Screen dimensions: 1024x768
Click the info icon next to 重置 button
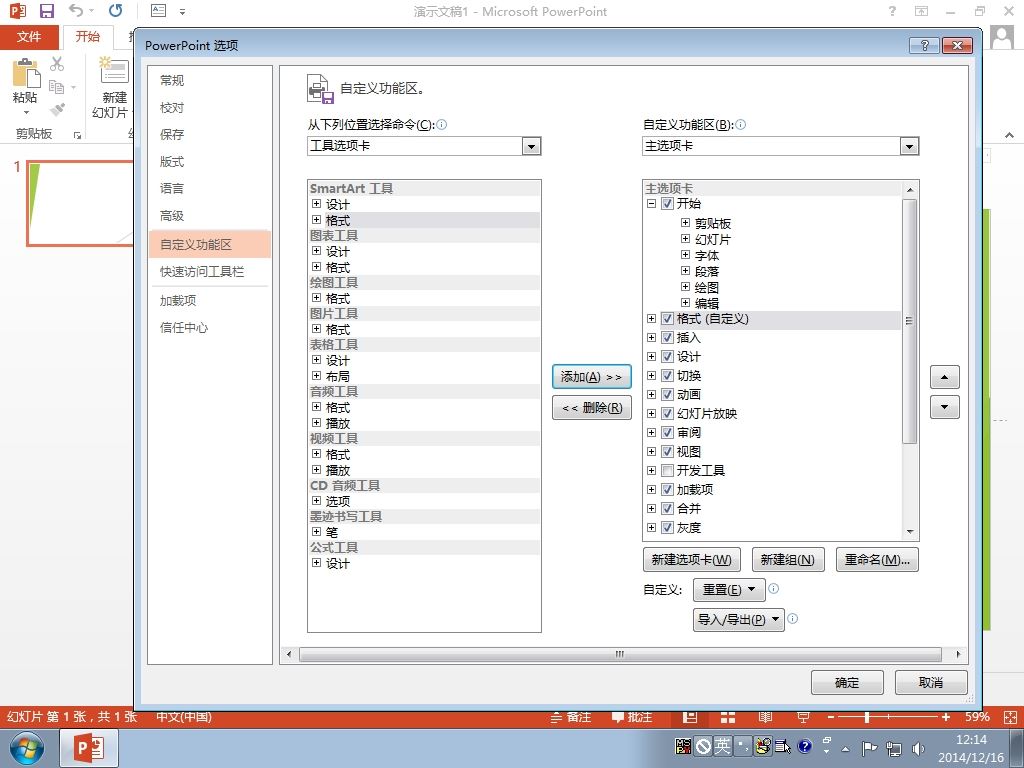coord(773,588)
